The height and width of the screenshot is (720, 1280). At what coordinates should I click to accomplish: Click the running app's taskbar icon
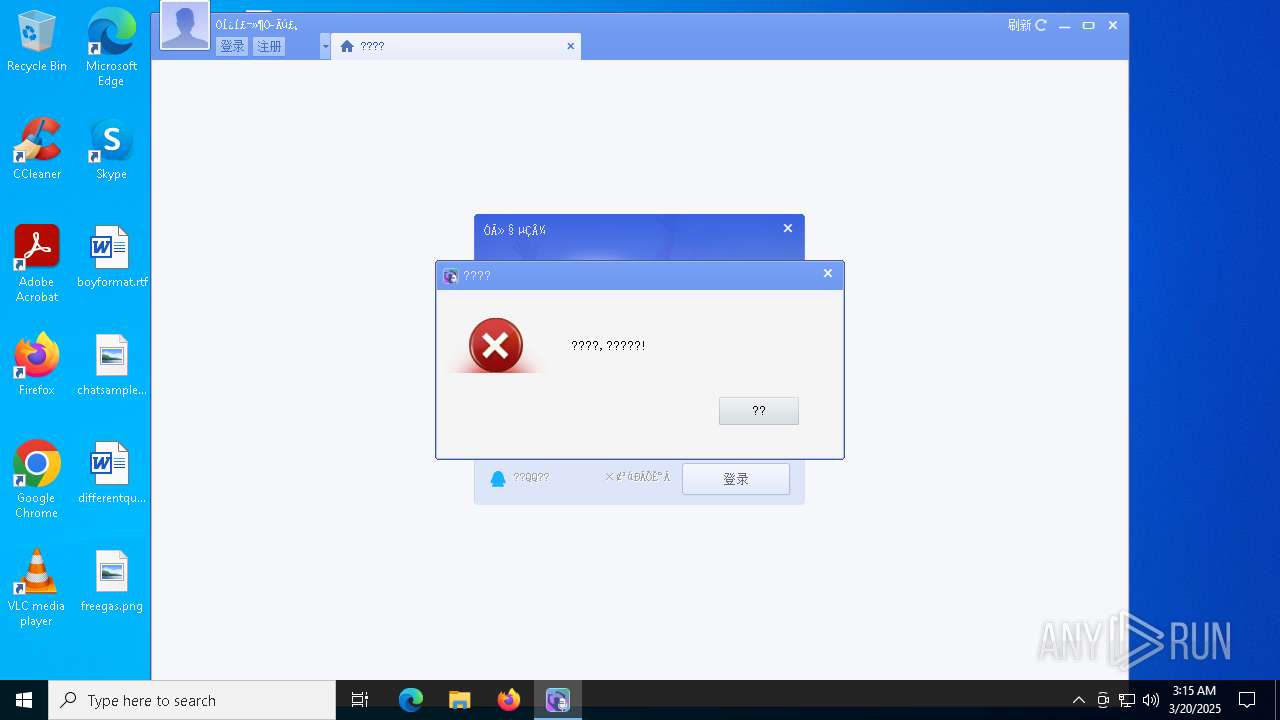[x=558, y=700]
